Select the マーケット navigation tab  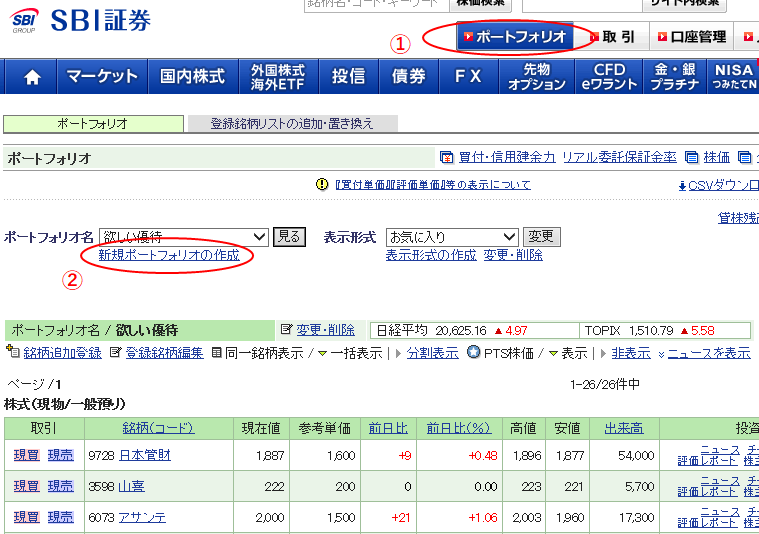(102, 76)
